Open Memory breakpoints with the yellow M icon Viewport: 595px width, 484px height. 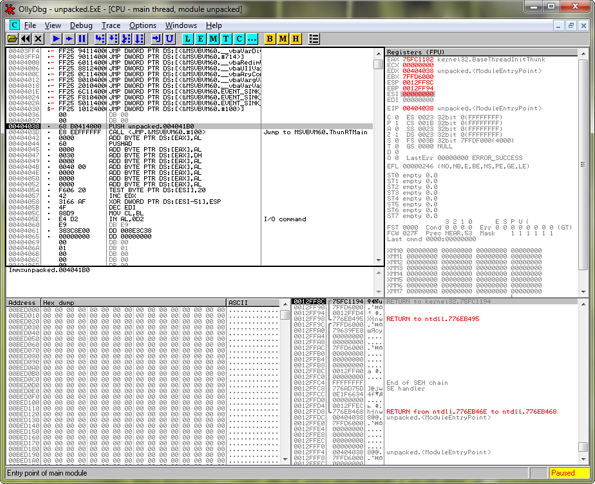[283, 39]
